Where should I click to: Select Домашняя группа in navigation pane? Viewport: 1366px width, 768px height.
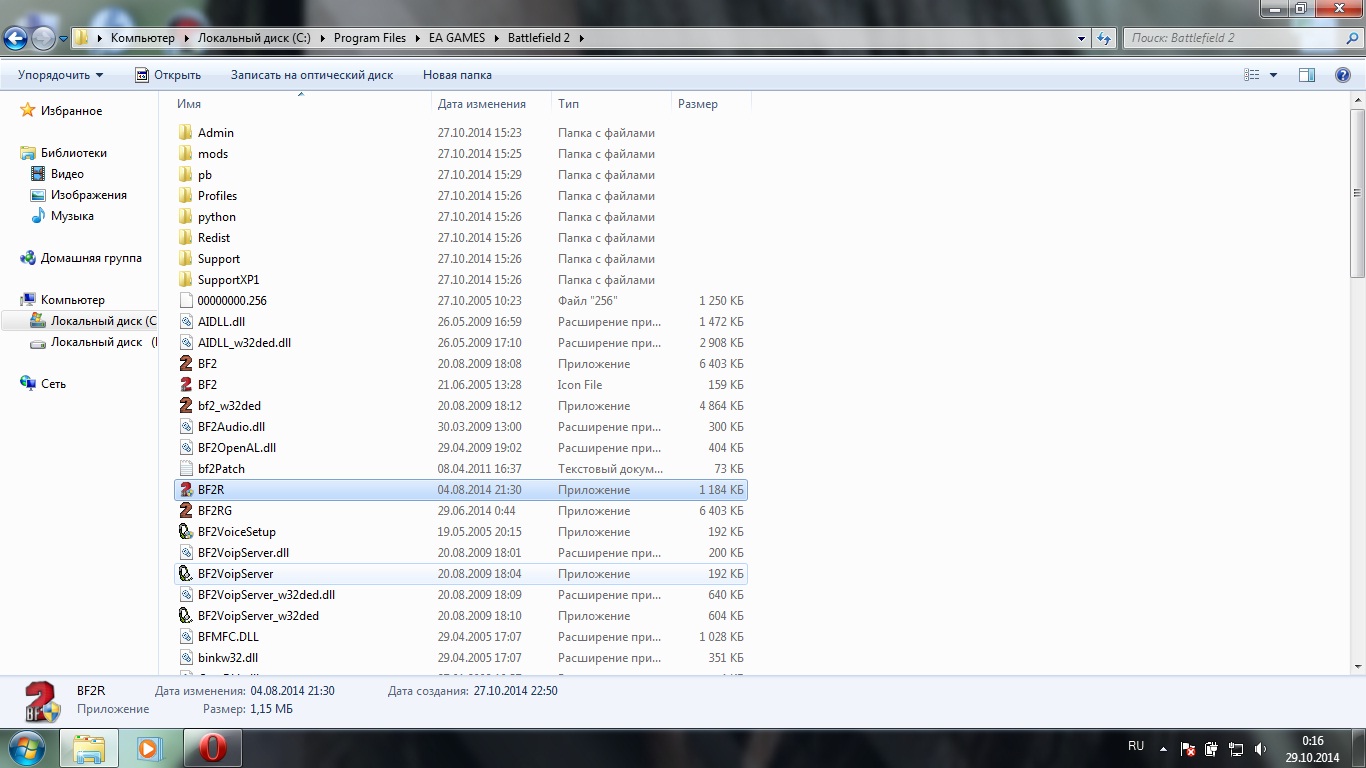click(91, 258)
